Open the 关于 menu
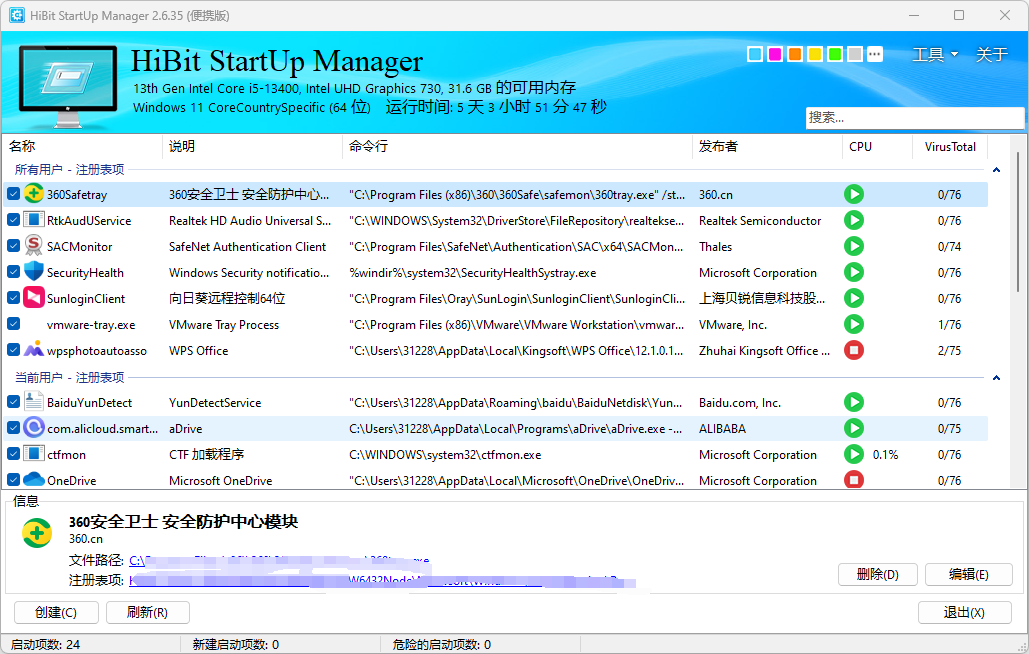 tap(991, 54)
